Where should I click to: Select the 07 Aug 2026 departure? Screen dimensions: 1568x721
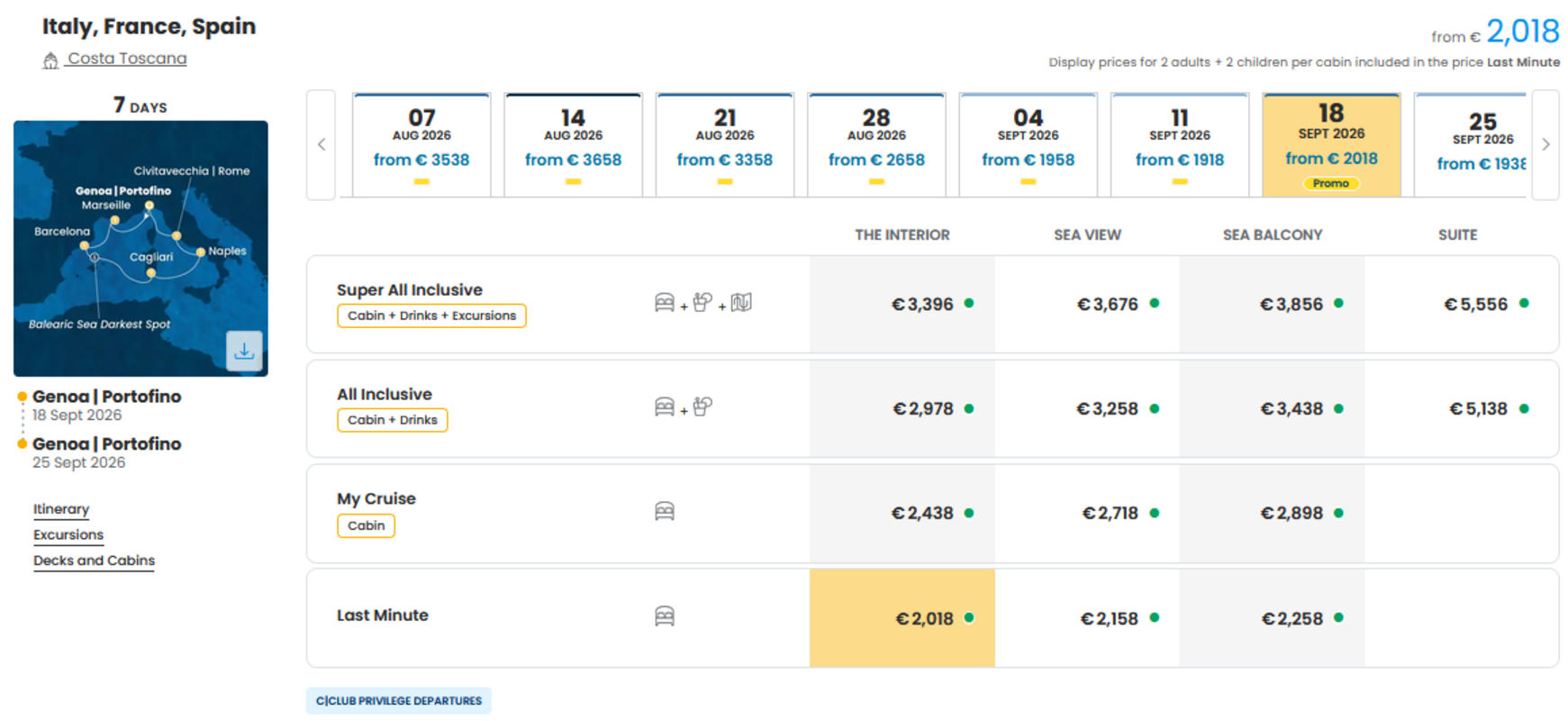(x=421, y=145)
